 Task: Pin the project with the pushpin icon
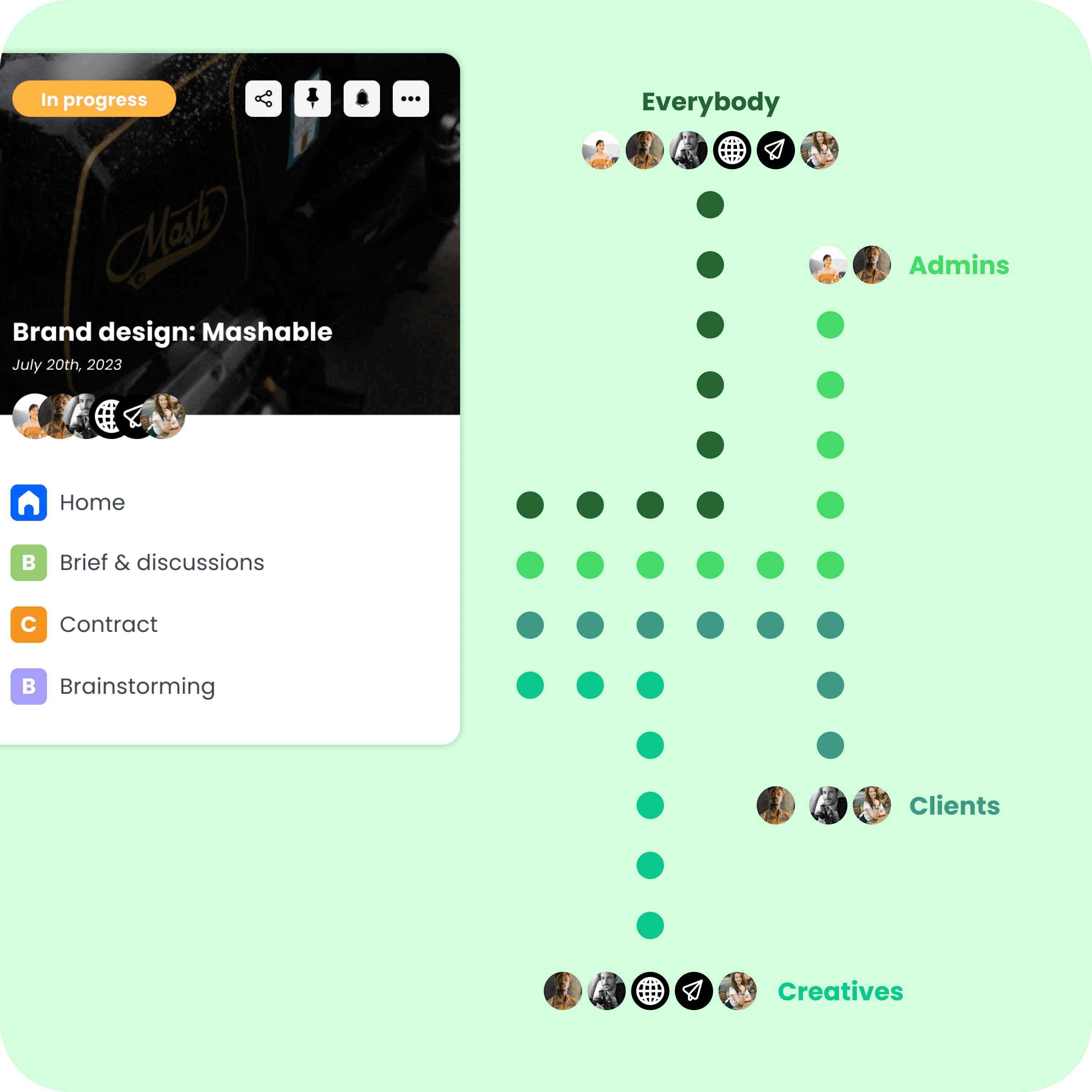click(x=313, y=99)
